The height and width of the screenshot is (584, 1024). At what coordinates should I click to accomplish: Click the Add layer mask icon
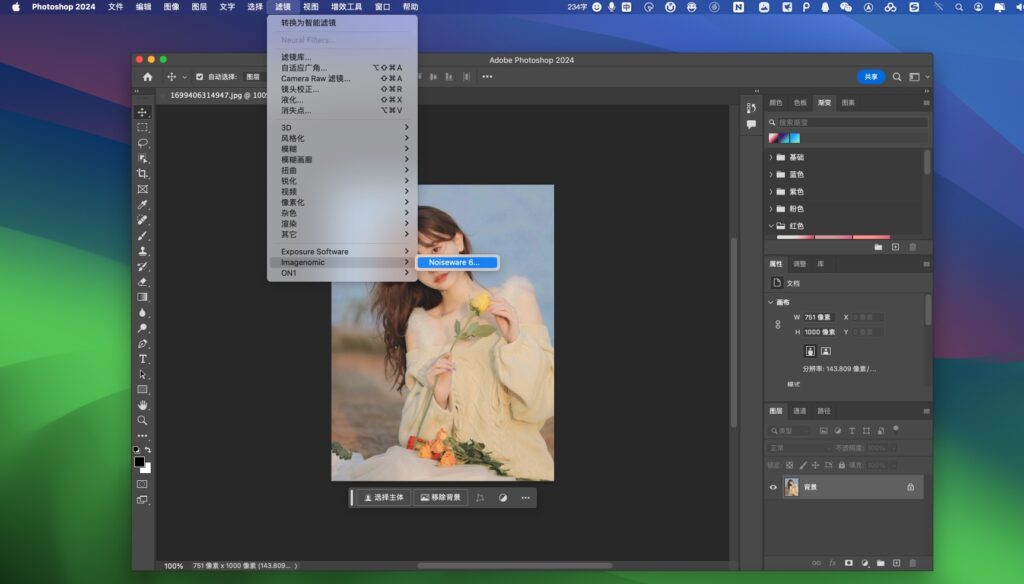(x=848, y=562)
